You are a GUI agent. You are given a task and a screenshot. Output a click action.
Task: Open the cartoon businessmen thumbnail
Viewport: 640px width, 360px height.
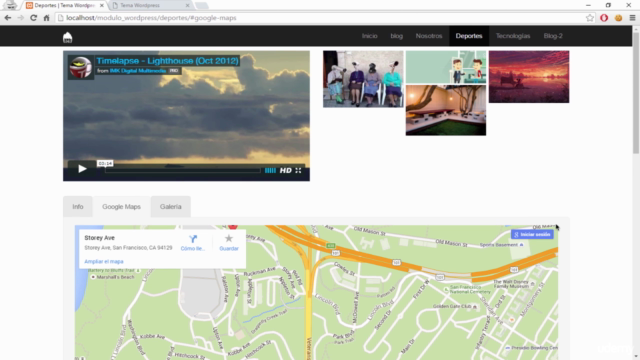pos(446,67)
